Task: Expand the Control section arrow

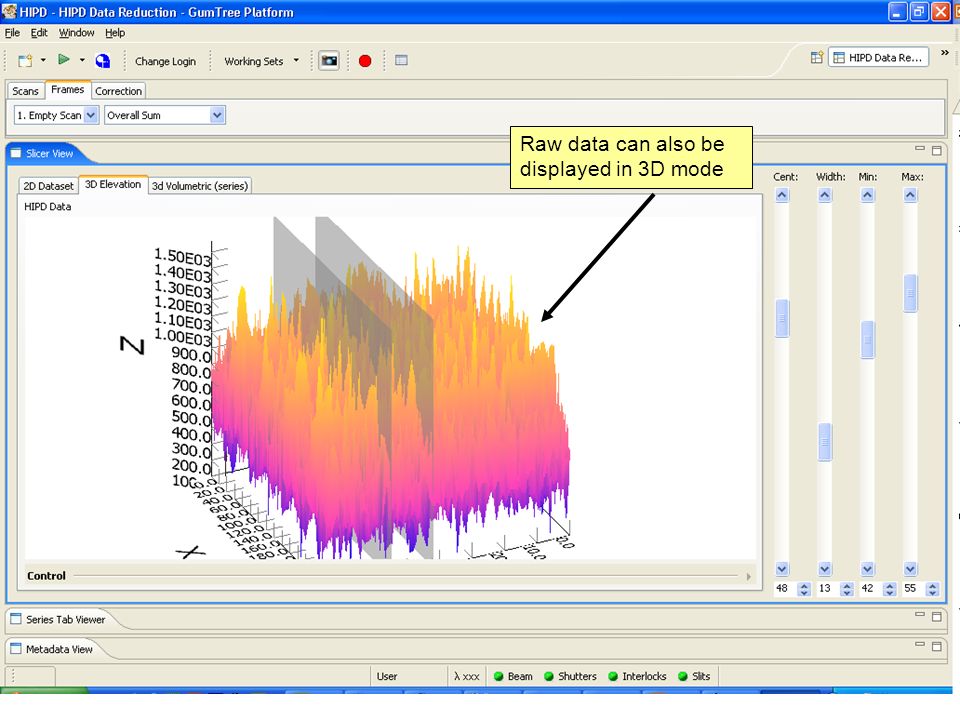Action: (x=748, y=577)
